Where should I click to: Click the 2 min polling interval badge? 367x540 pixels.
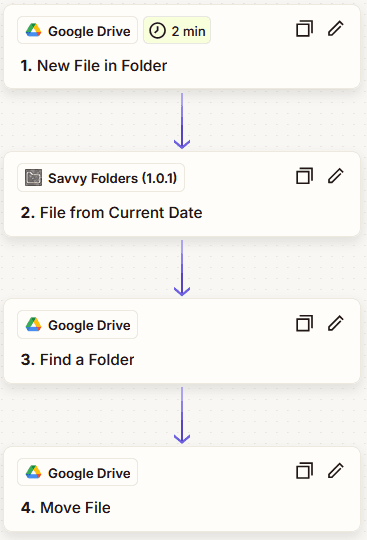tap(177, 30)
